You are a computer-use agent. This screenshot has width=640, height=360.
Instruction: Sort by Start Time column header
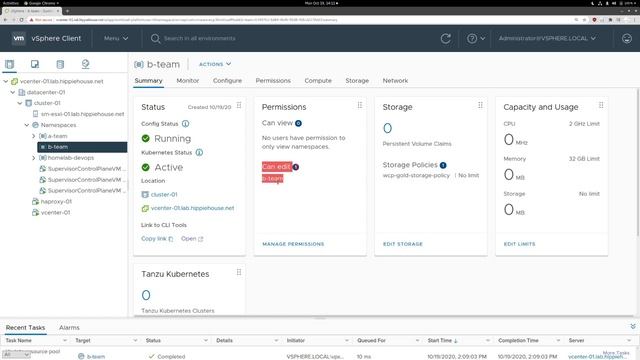(x=442, y=340)
